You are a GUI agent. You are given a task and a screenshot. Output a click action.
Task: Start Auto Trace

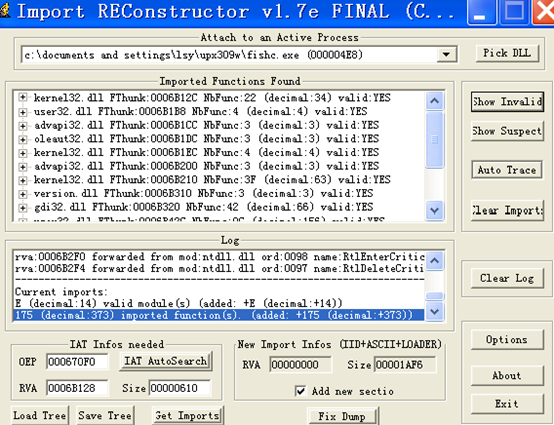[x=507, y=170]
